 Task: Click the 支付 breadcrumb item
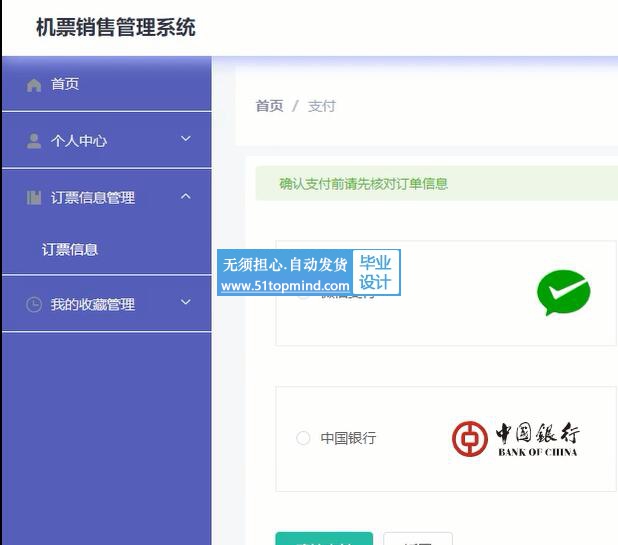[x=322, y=106]
